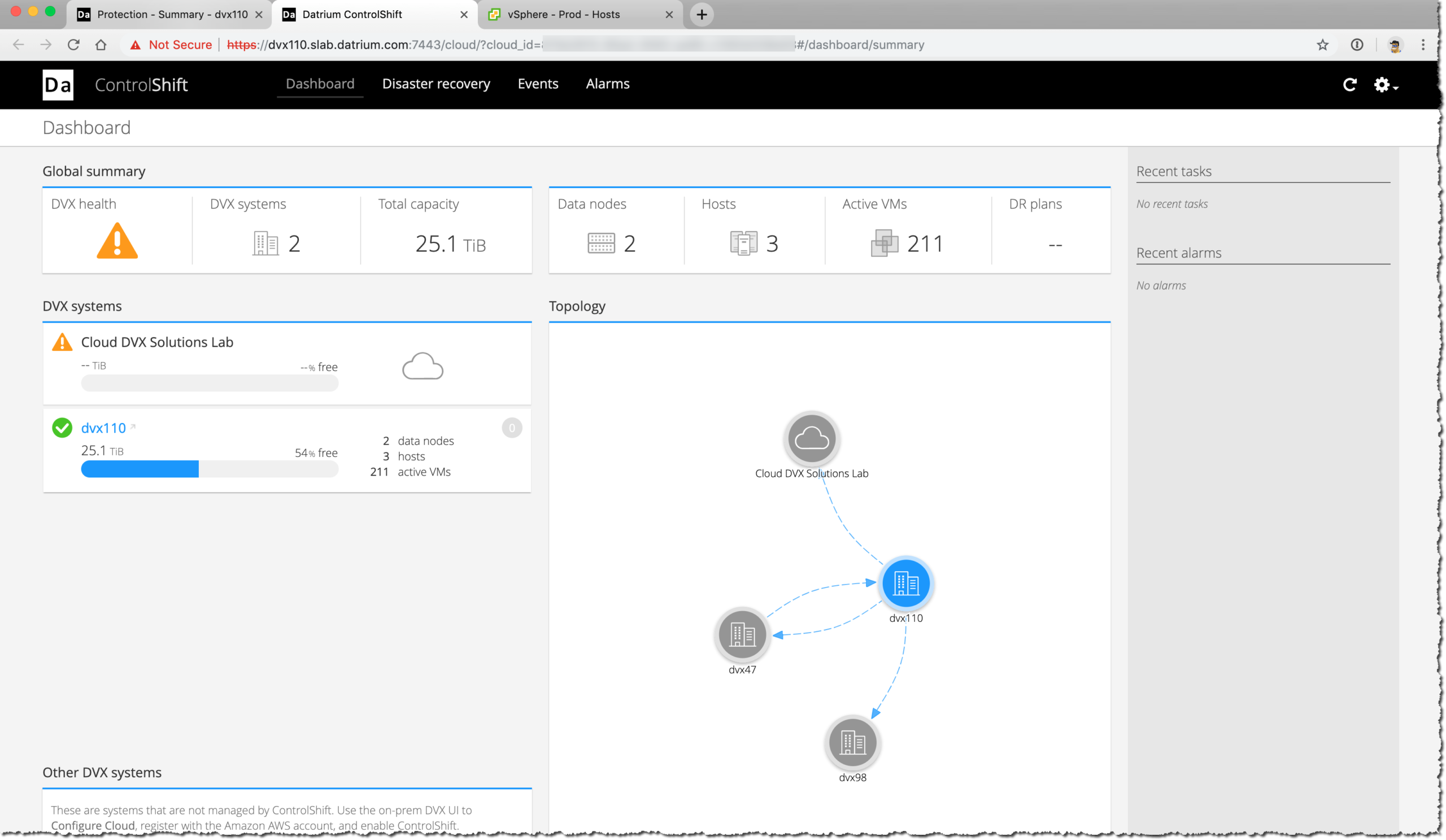The width and height of the screenshot is (1446, 840).
Task: Click the dvx110 capacity usage bar
Action: coord(210,469)
